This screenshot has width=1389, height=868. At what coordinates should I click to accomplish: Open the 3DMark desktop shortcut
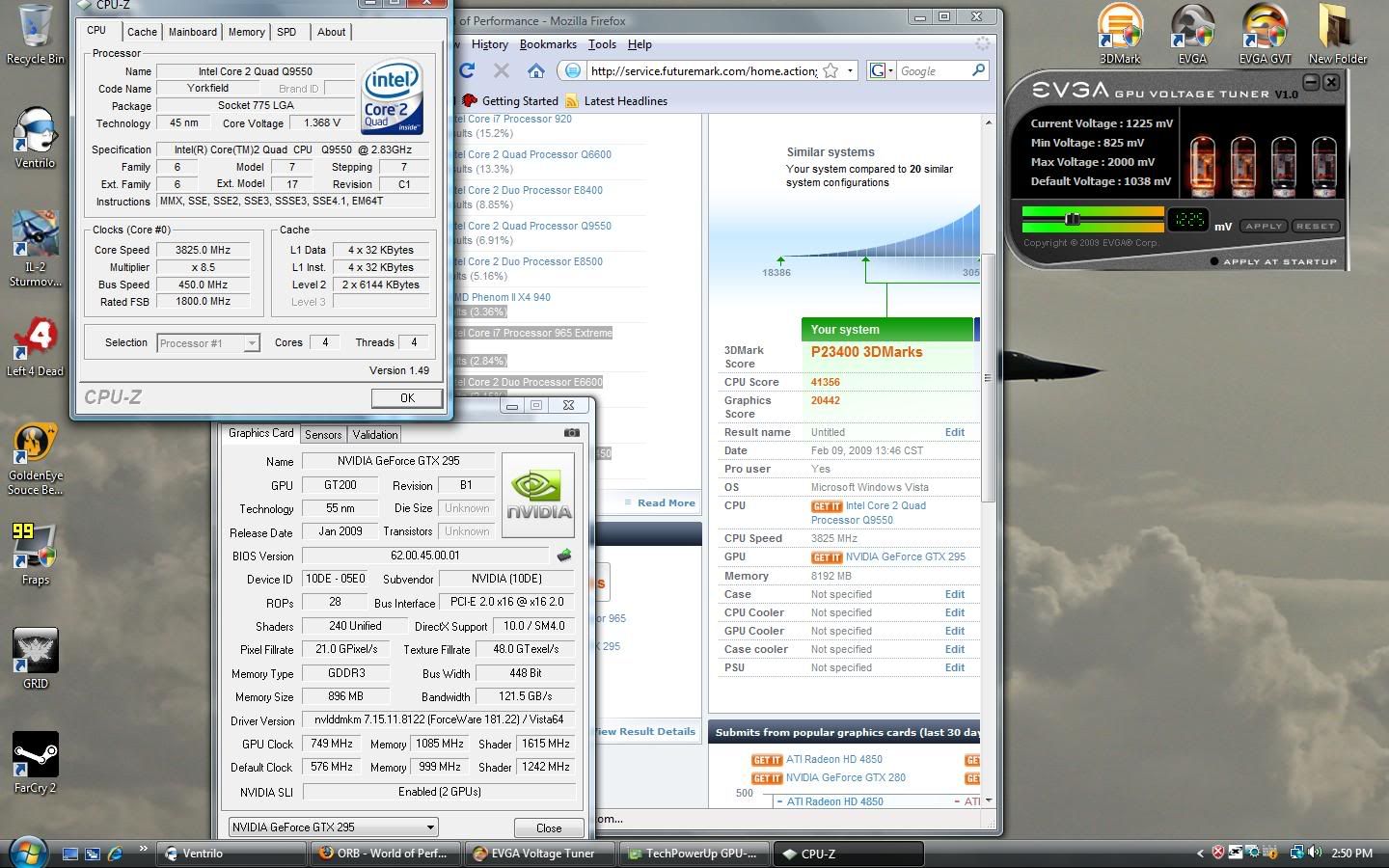1120,34
